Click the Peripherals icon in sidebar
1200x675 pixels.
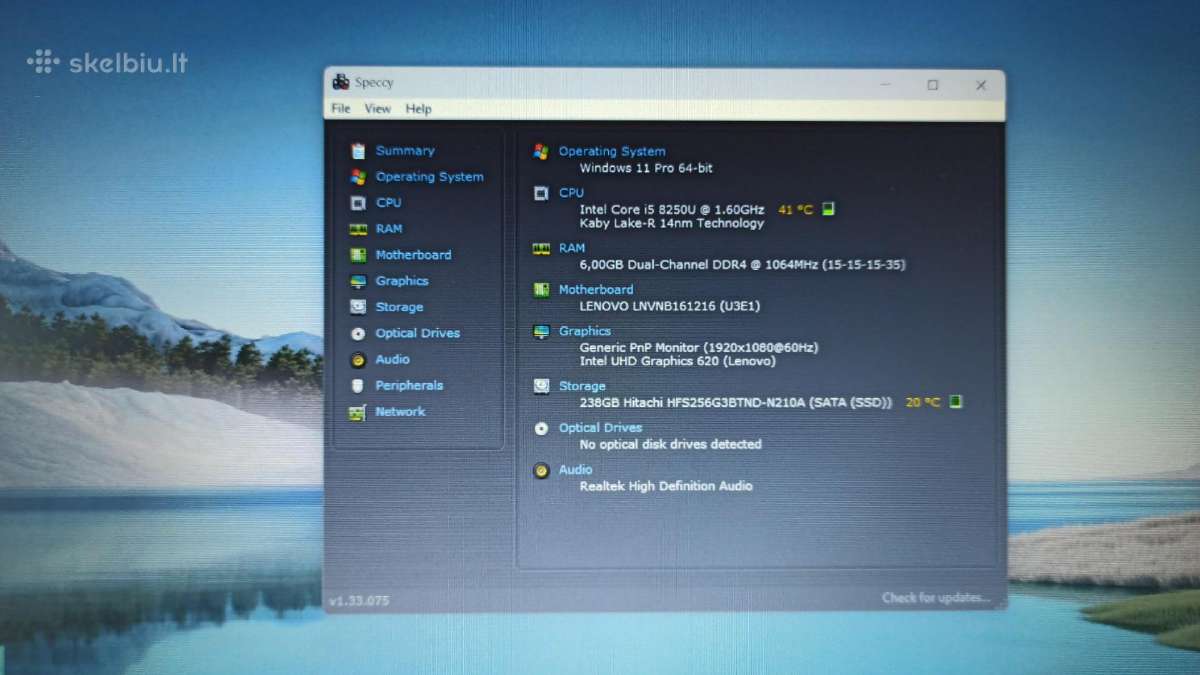(357, 386)
